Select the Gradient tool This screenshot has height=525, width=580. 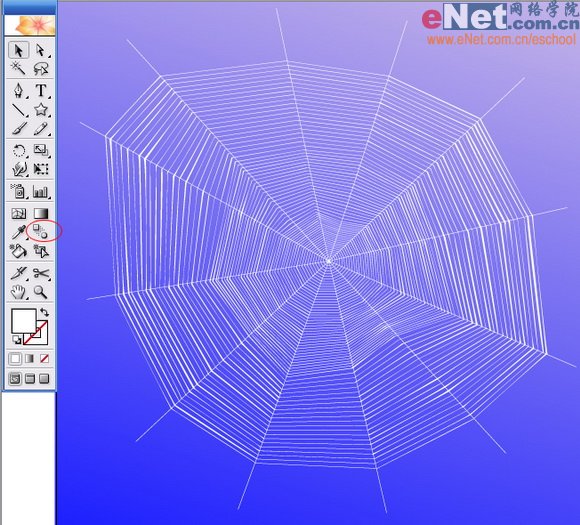41,213
